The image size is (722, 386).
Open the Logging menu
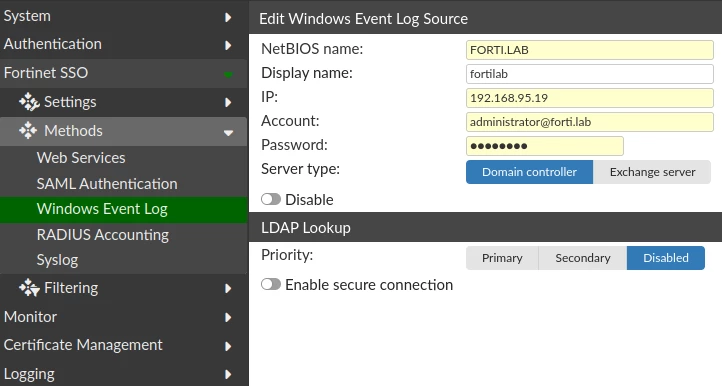tap(124, 374)
